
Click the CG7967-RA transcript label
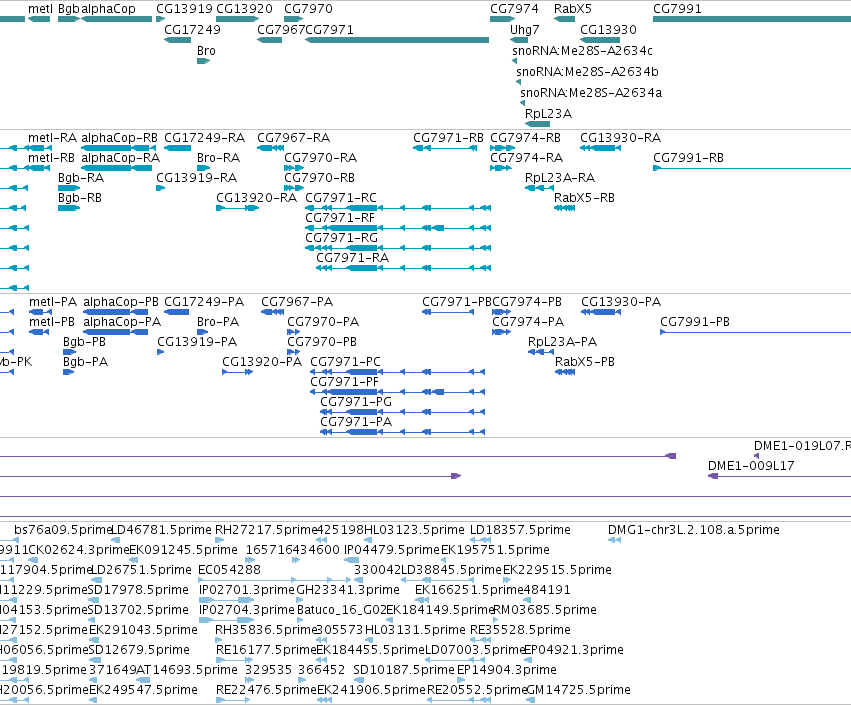(x=294, y=138)
